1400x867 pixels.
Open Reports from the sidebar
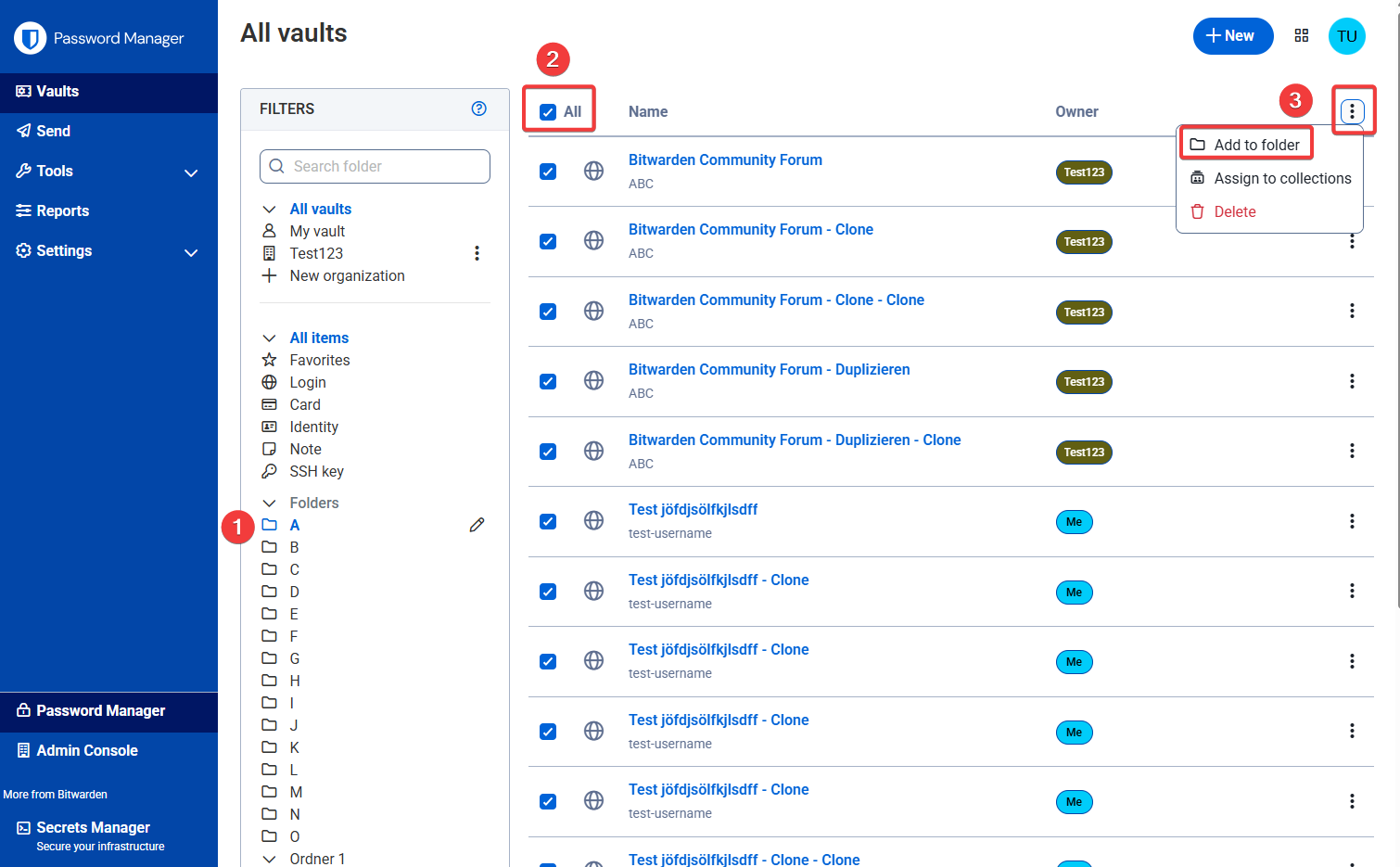click(63, 210)
